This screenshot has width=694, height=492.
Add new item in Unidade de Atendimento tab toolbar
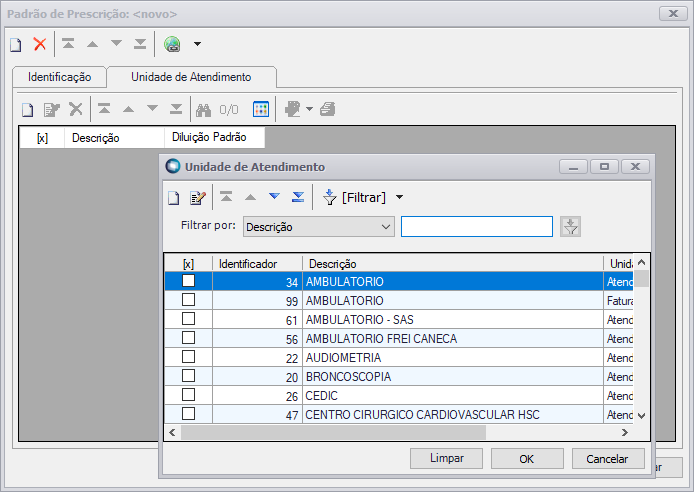coord(27,110)
